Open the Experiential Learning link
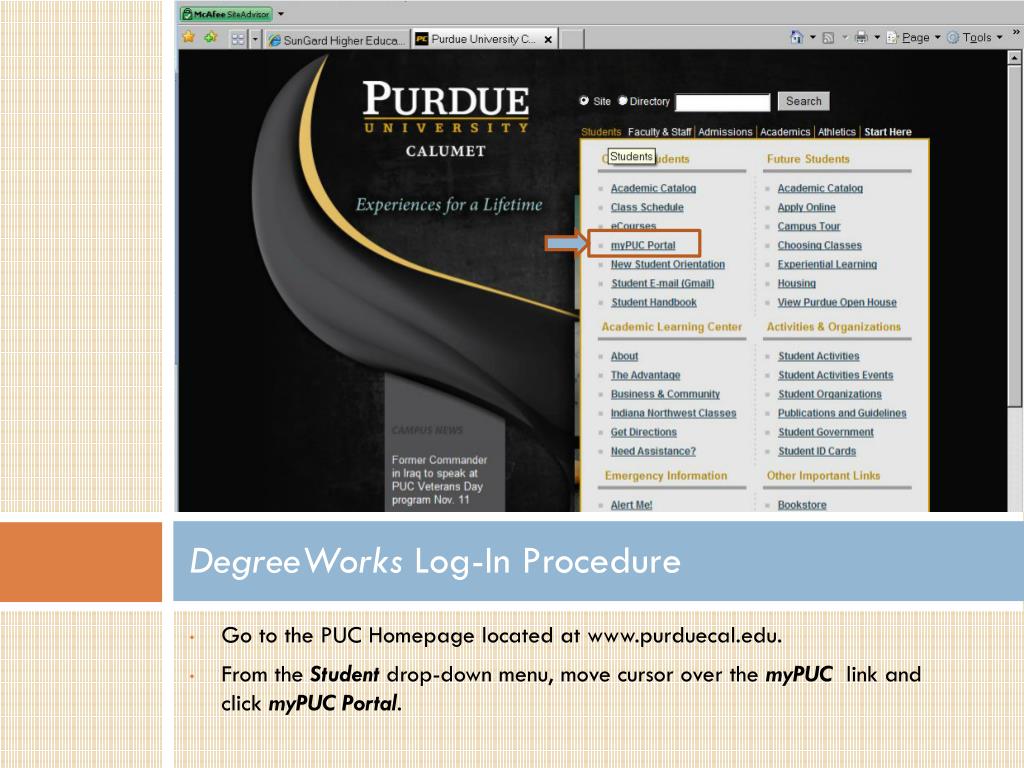 (827, 264)
